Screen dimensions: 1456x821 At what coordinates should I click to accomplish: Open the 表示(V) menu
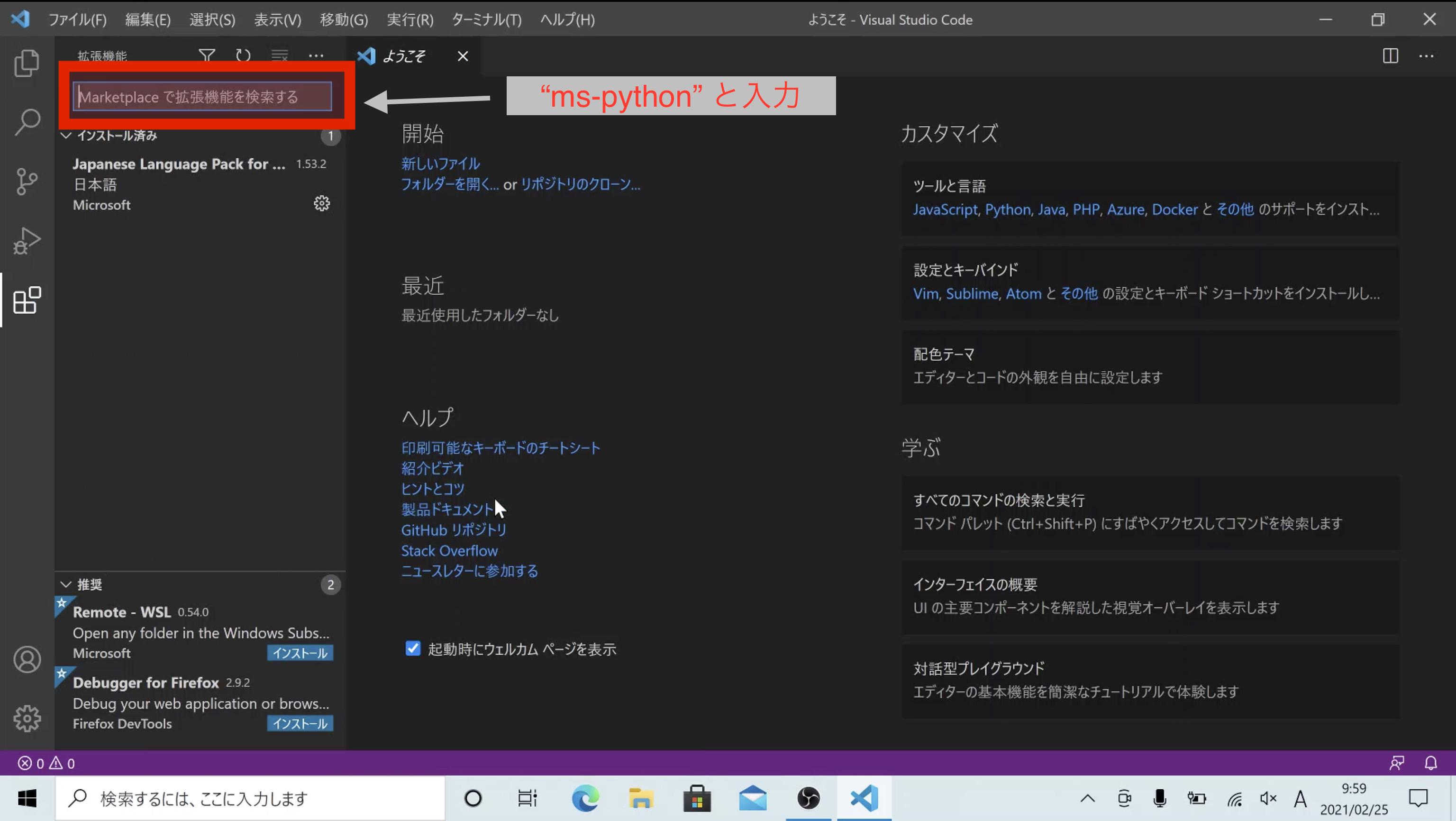click(278, 20)
